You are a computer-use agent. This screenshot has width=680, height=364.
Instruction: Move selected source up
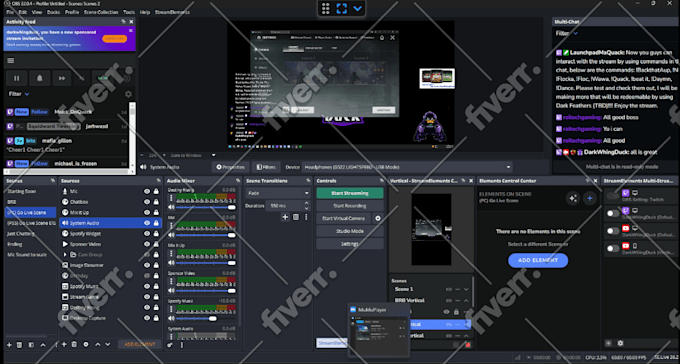98,344
